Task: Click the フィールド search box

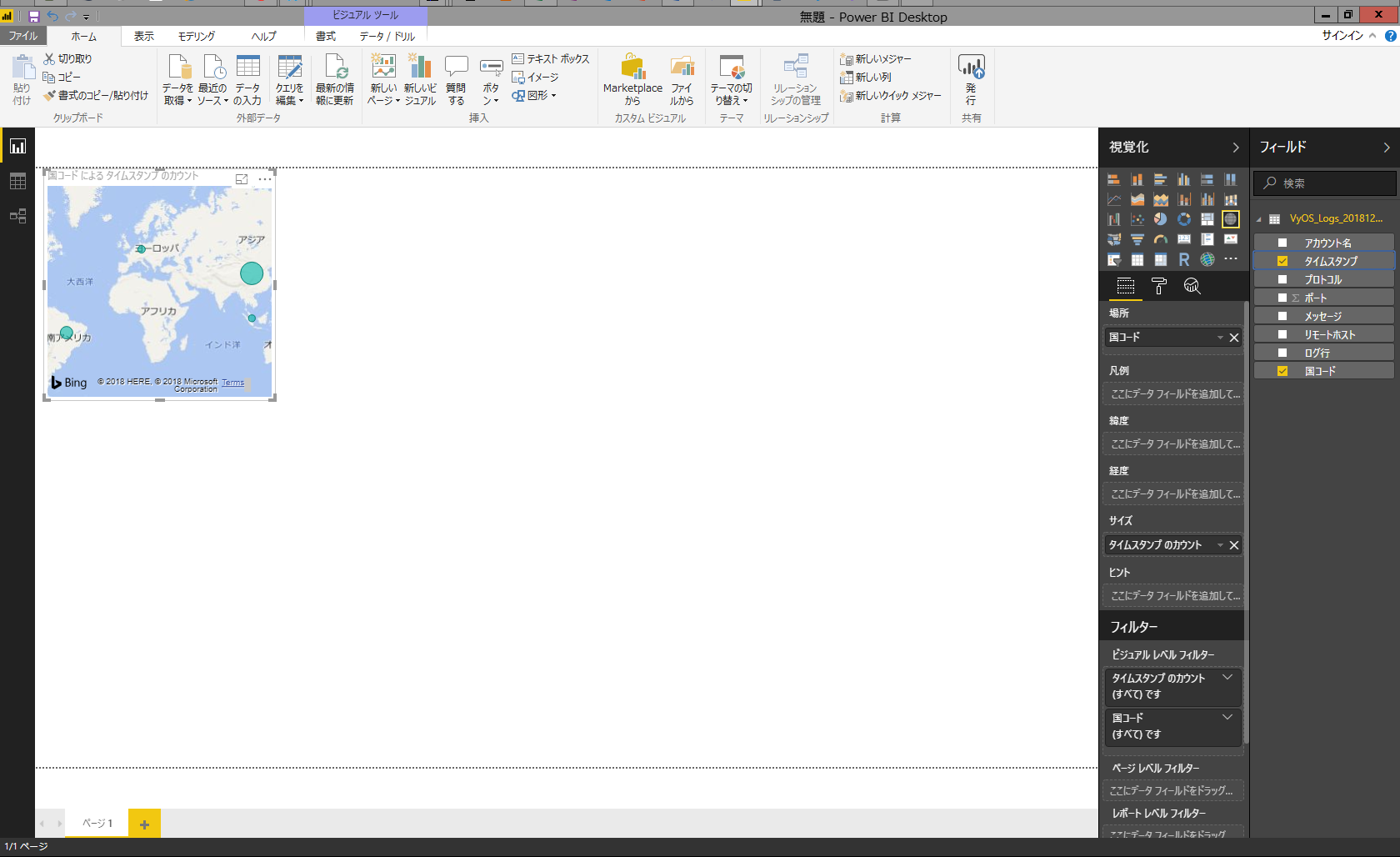Action: pyautogui.click(x=1325, y=183)
